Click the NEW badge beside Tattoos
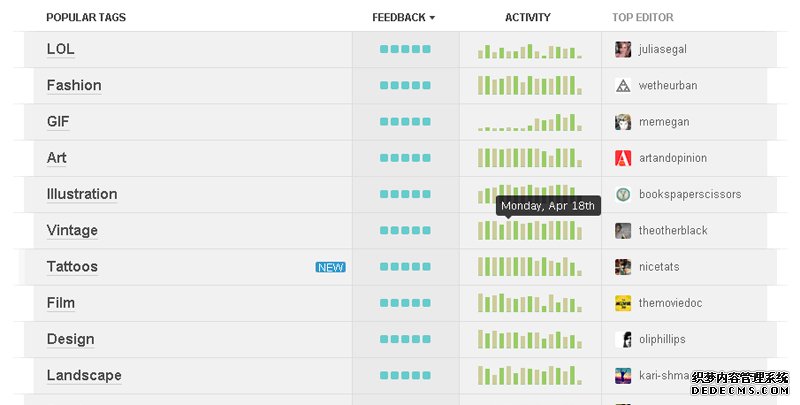 pyautogui.click(x=330, y=267)
